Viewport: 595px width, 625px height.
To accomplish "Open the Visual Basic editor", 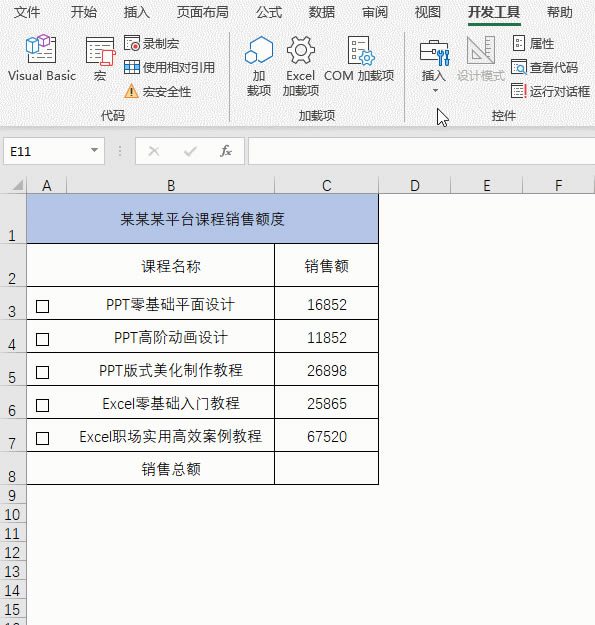I will (x=41, y=58).
